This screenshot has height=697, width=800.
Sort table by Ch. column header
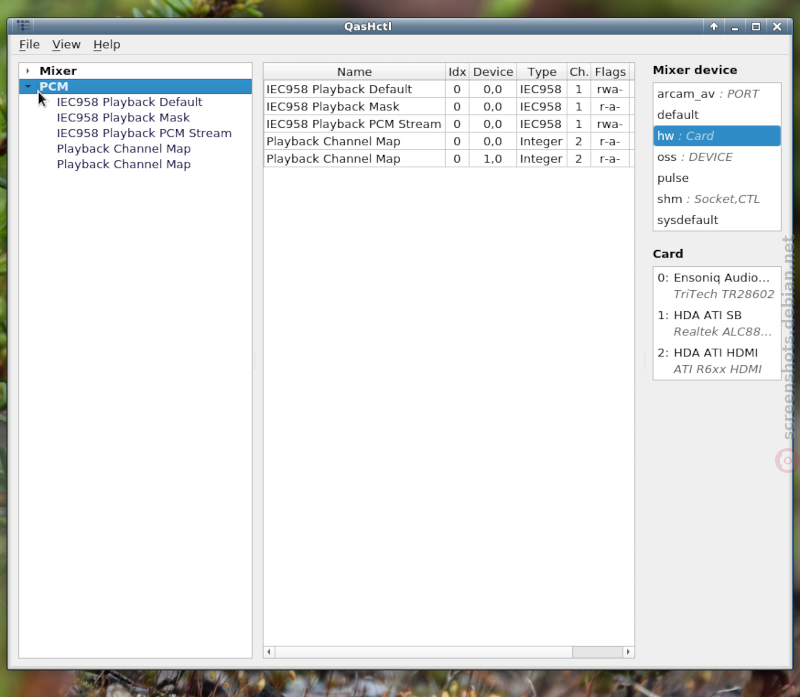pos(579,71)
